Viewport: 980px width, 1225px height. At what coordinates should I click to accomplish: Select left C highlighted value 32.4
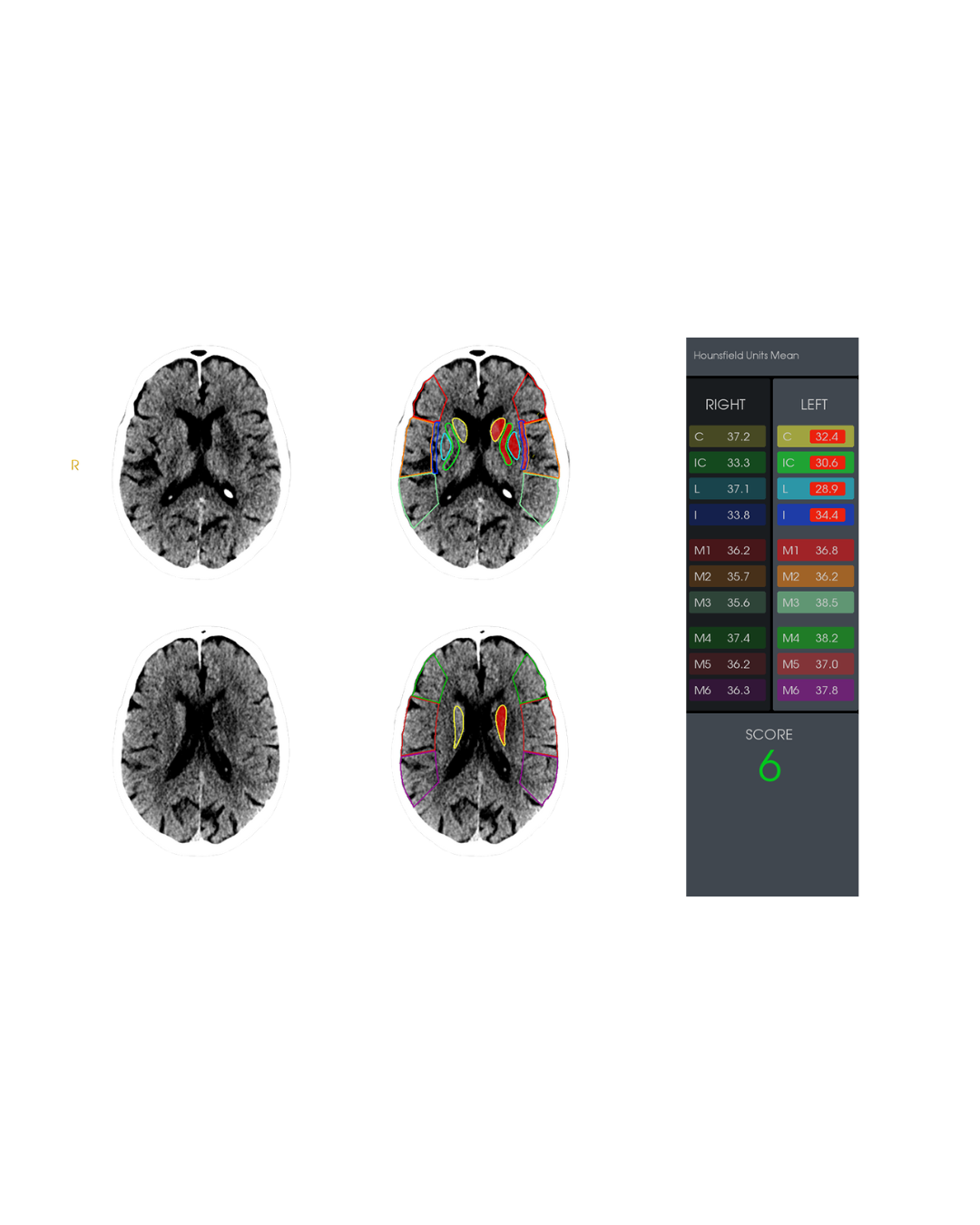(x=827, y=436)
